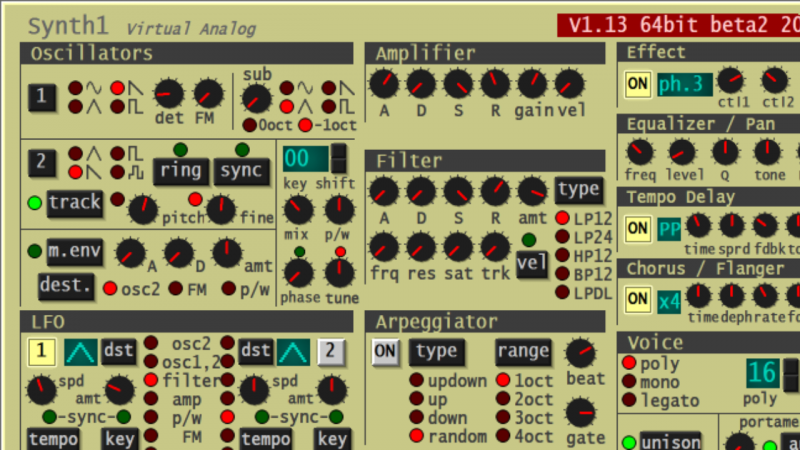The image size is (800, 450).
Task: Click the sub oscillator level knob
Action: [256, 99]
